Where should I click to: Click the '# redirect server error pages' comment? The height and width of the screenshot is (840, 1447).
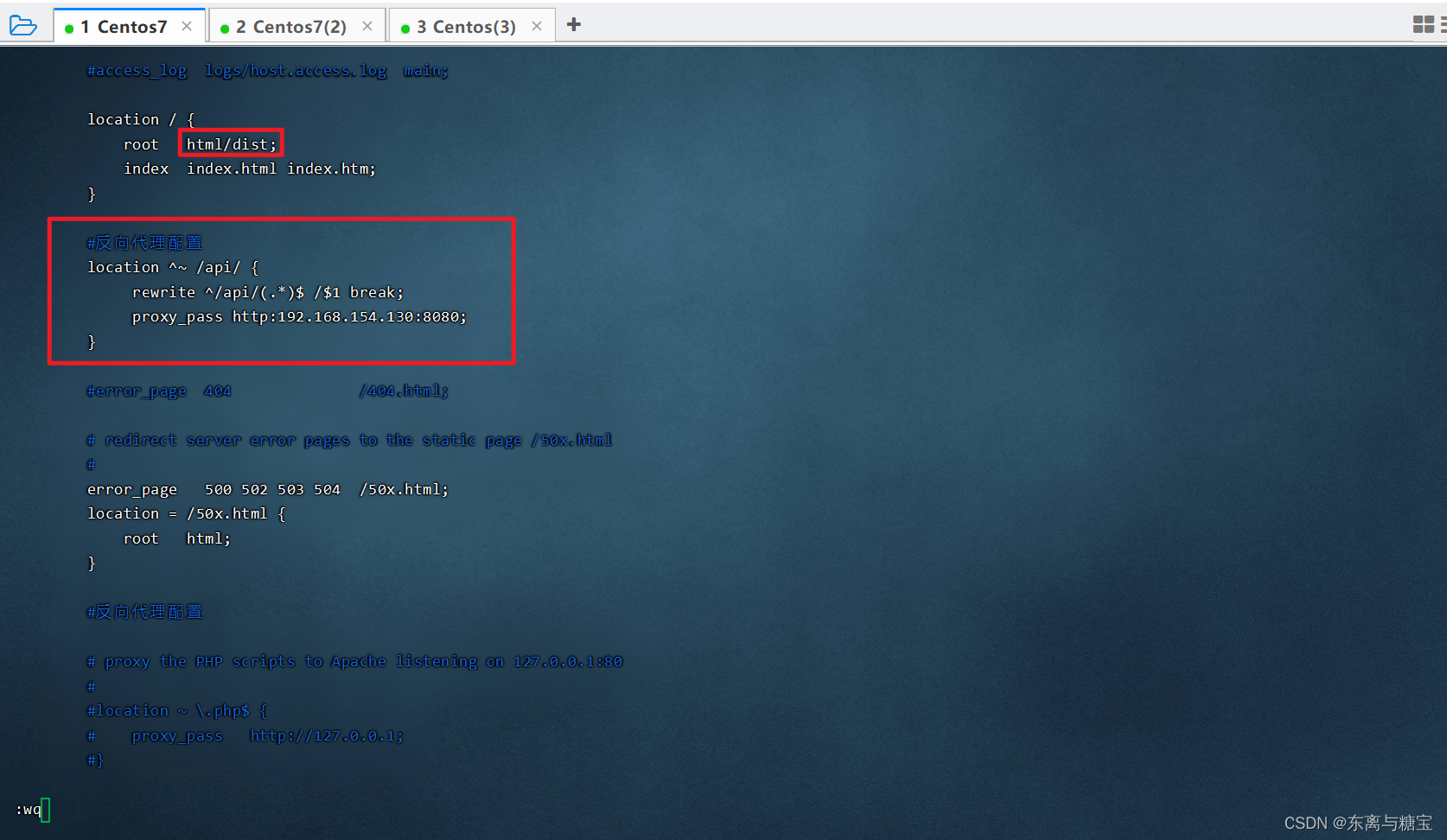click(349, 440)
